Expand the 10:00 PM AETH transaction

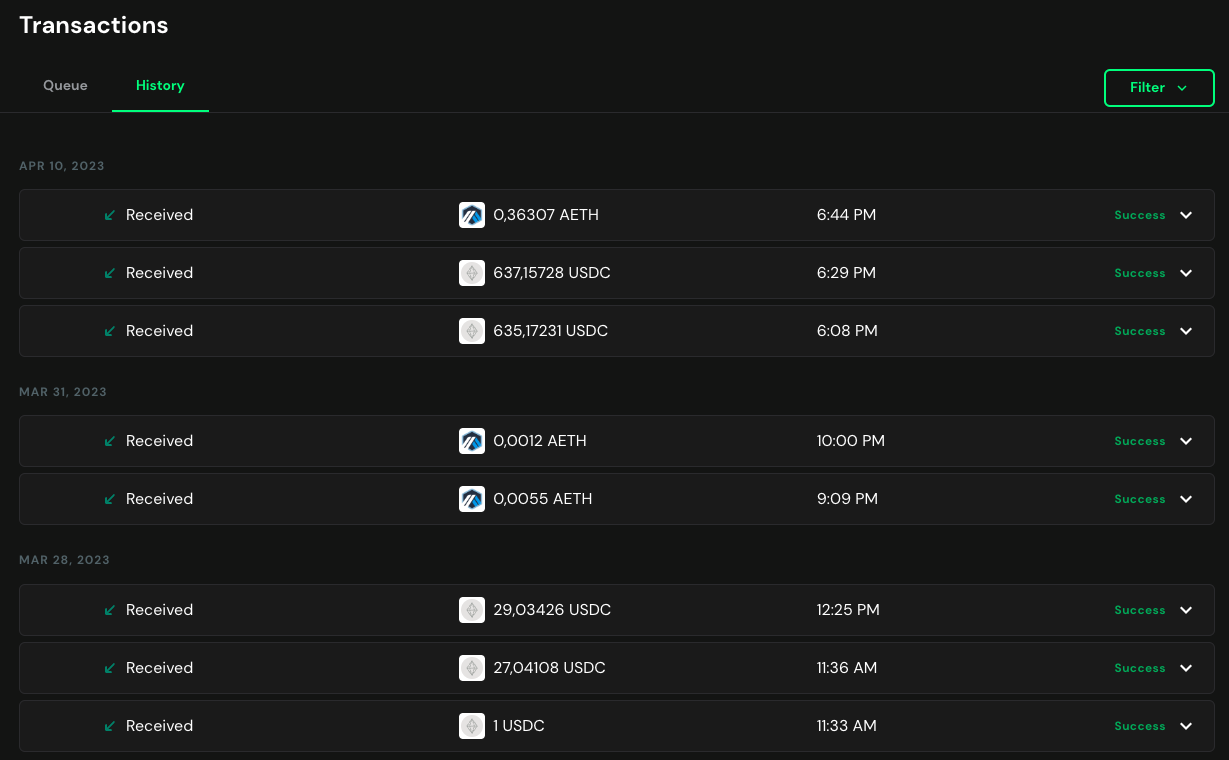point(1186,440)
